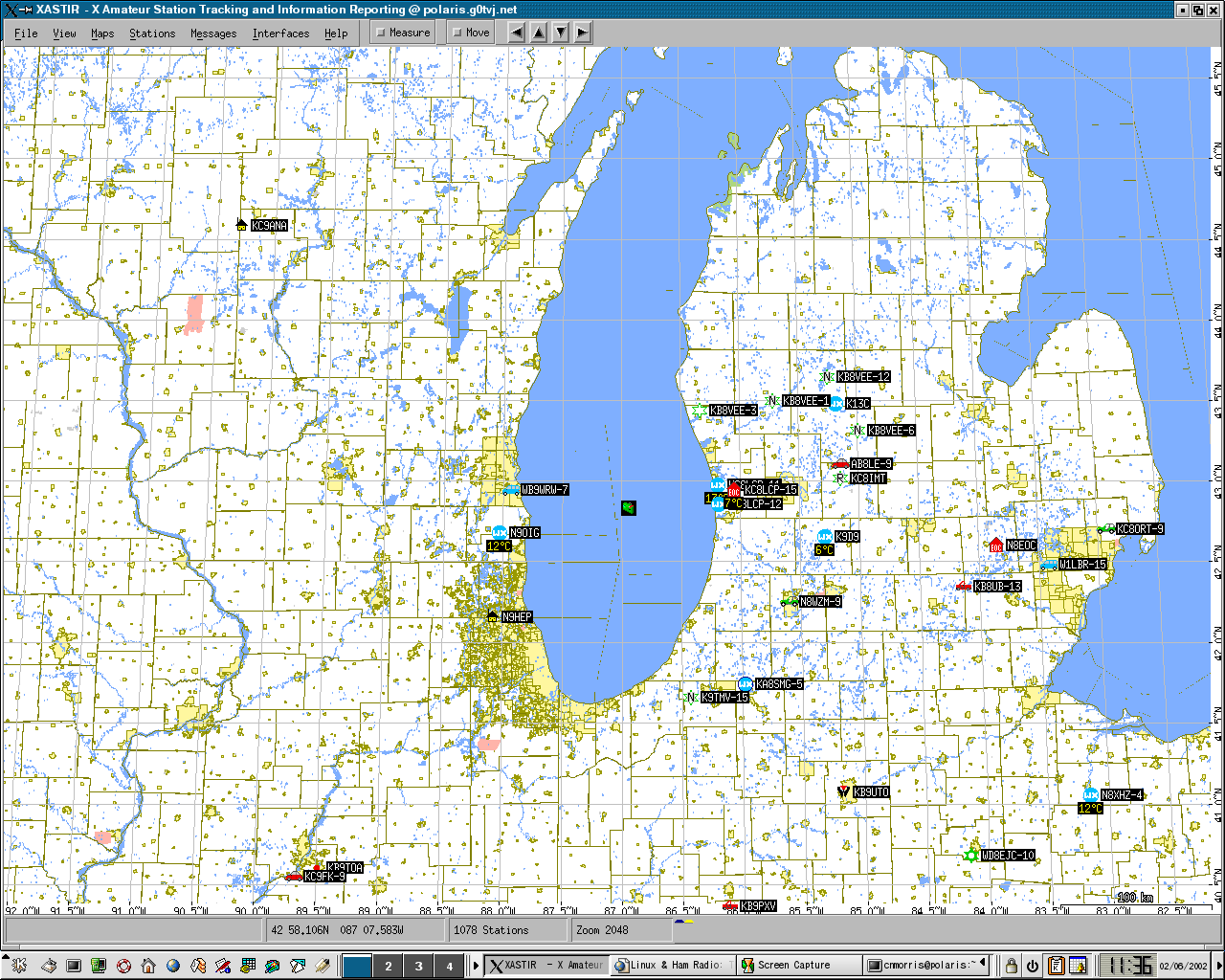
Task: Click the pan left arrow button
Action: coord(516,33)
